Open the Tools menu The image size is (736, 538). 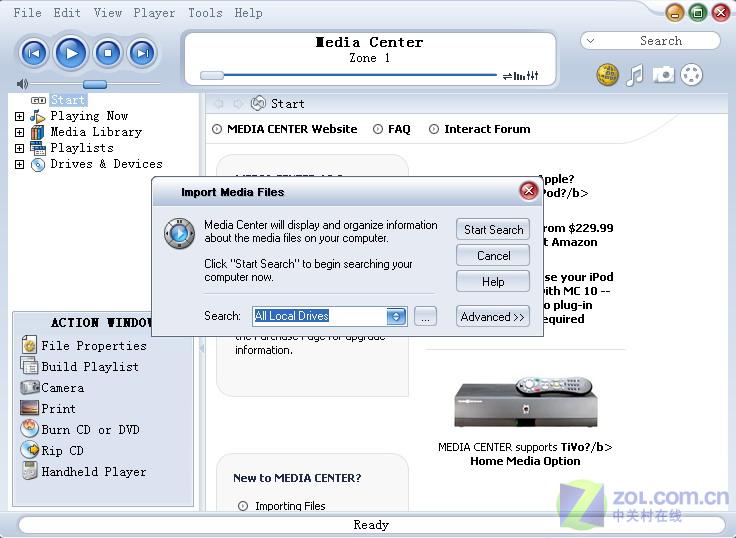coord(205,13)
